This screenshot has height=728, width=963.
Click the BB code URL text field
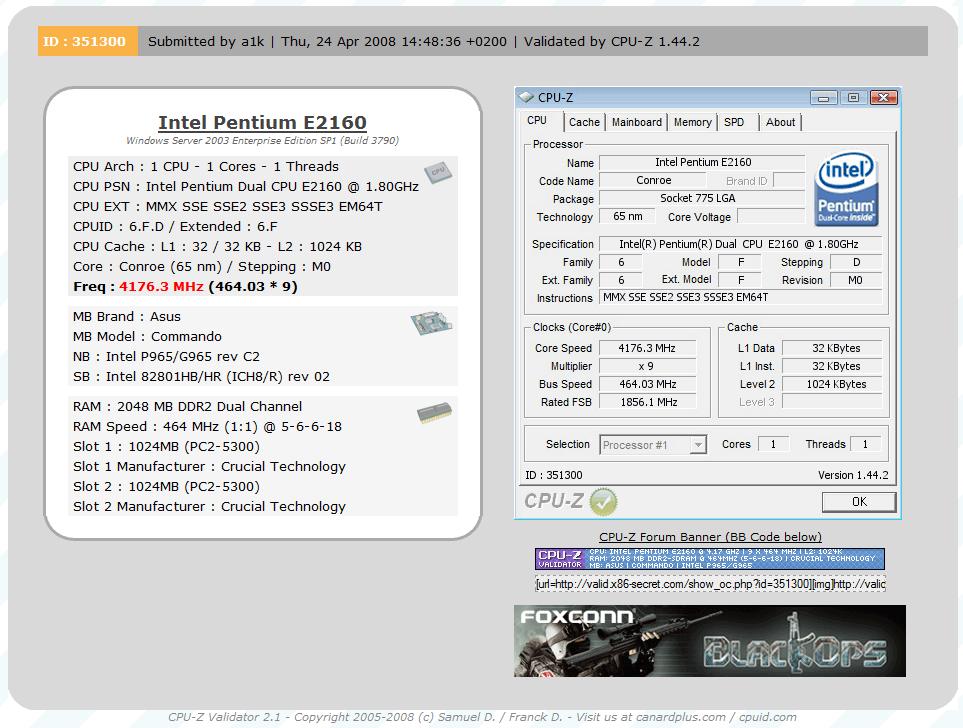click(x=710, y=584)
